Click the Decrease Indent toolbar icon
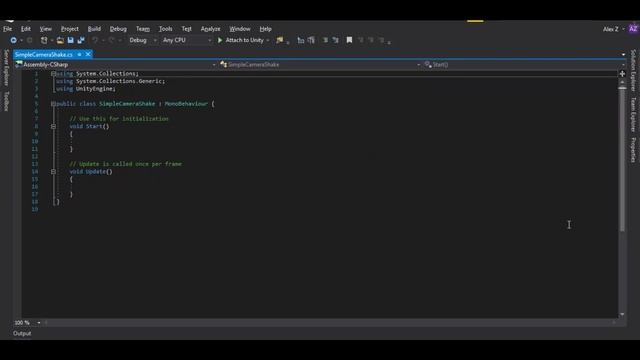Viewport: 640px width, 360px height. [301, 40]
